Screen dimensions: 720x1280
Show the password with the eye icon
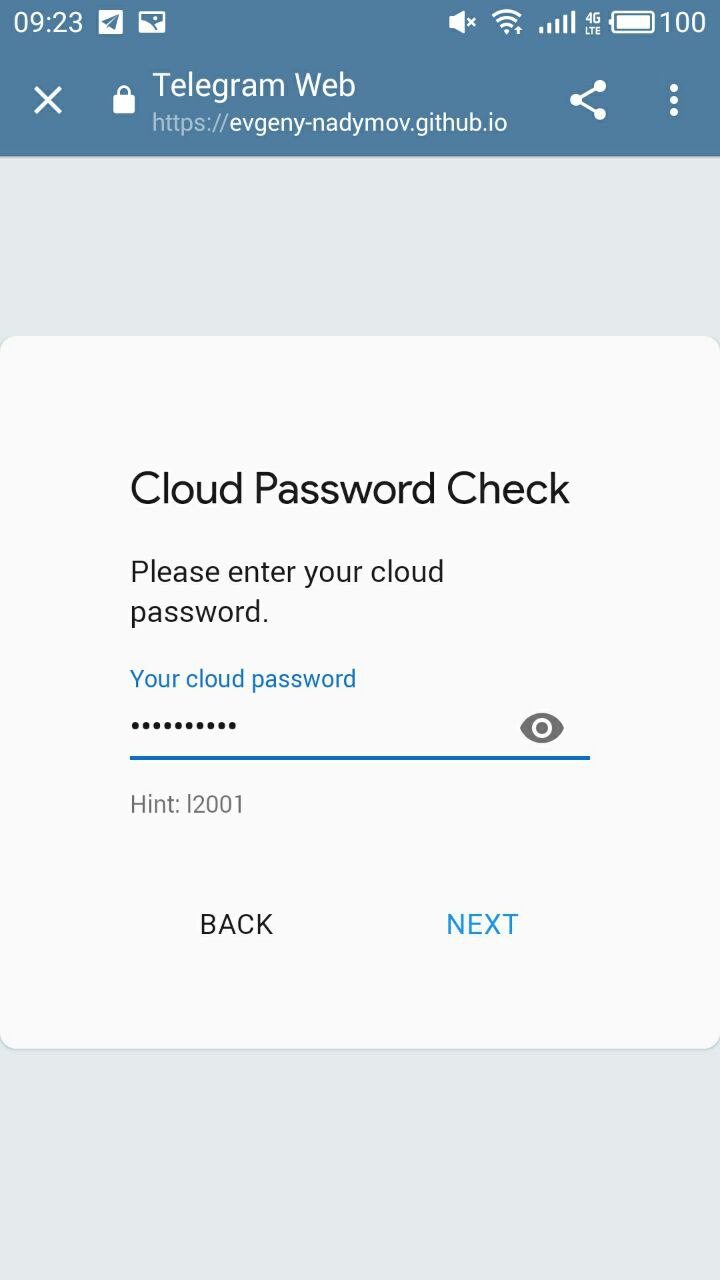point(542,728)
